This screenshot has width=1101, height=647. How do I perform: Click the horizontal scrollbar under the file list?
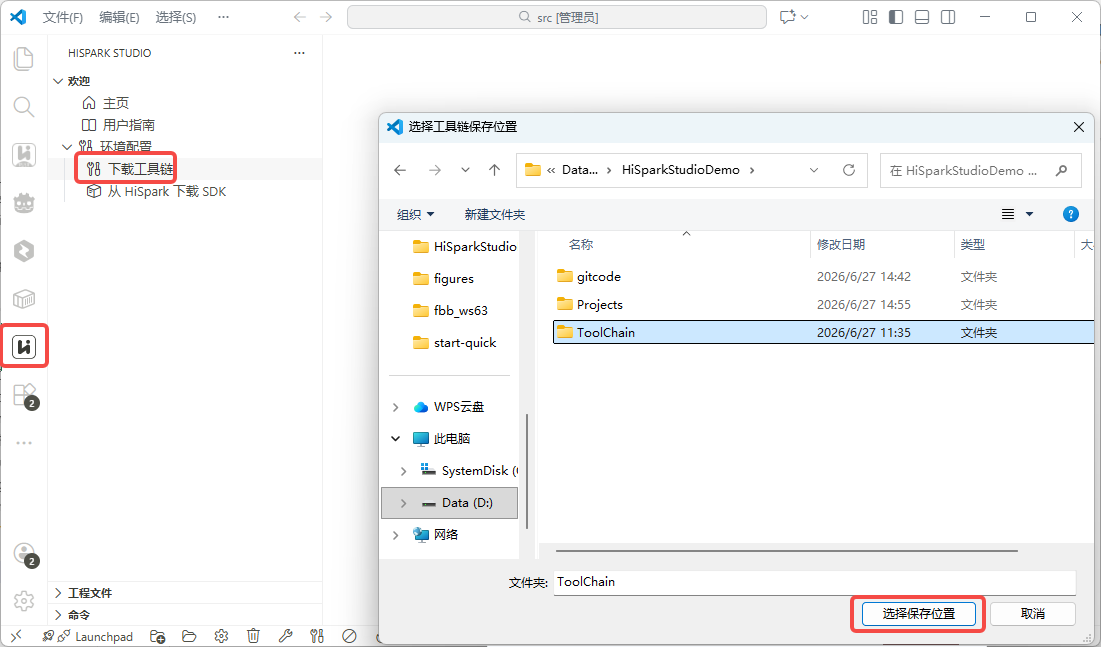(x=786, y=551)
